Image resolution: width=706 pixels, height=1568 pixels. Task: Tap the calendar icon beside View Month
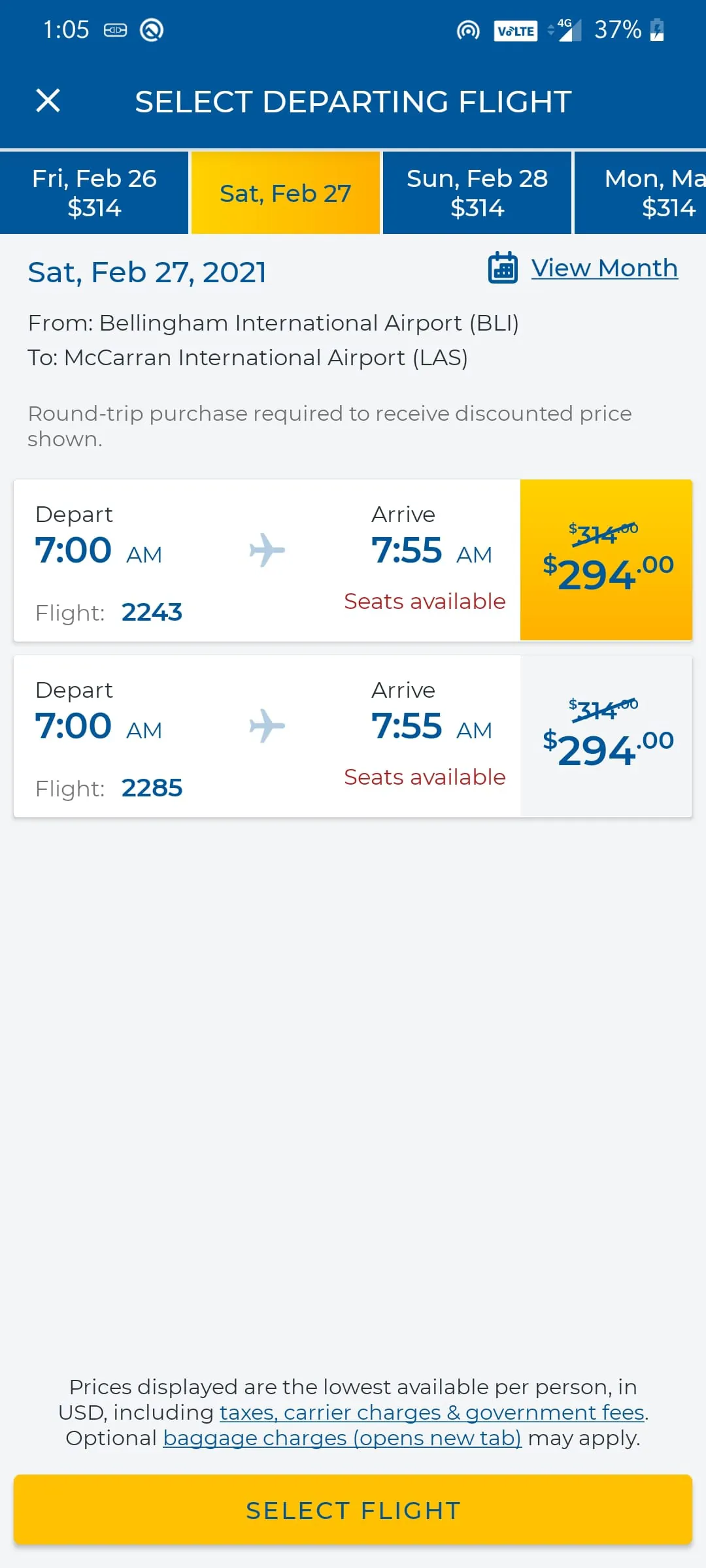point(503,268)
